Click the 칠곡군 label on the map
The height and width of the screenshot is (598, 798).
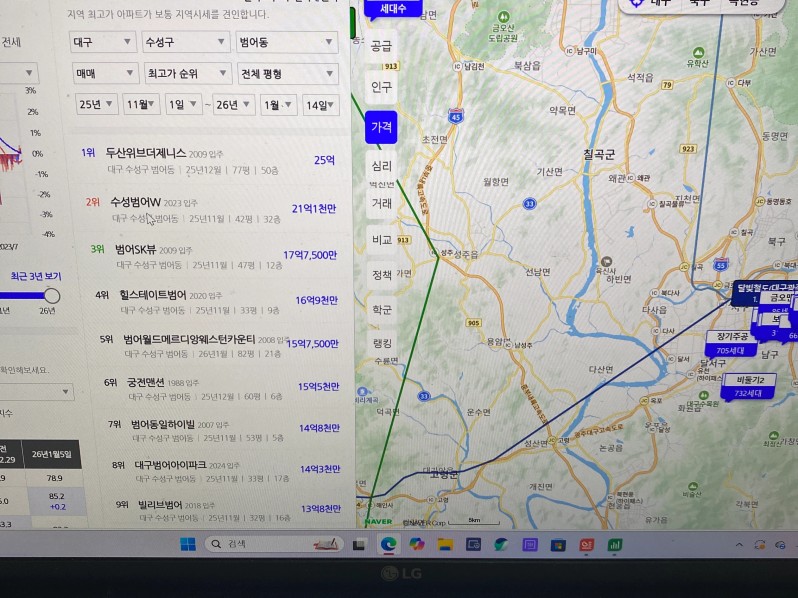[x=599, y=155]
